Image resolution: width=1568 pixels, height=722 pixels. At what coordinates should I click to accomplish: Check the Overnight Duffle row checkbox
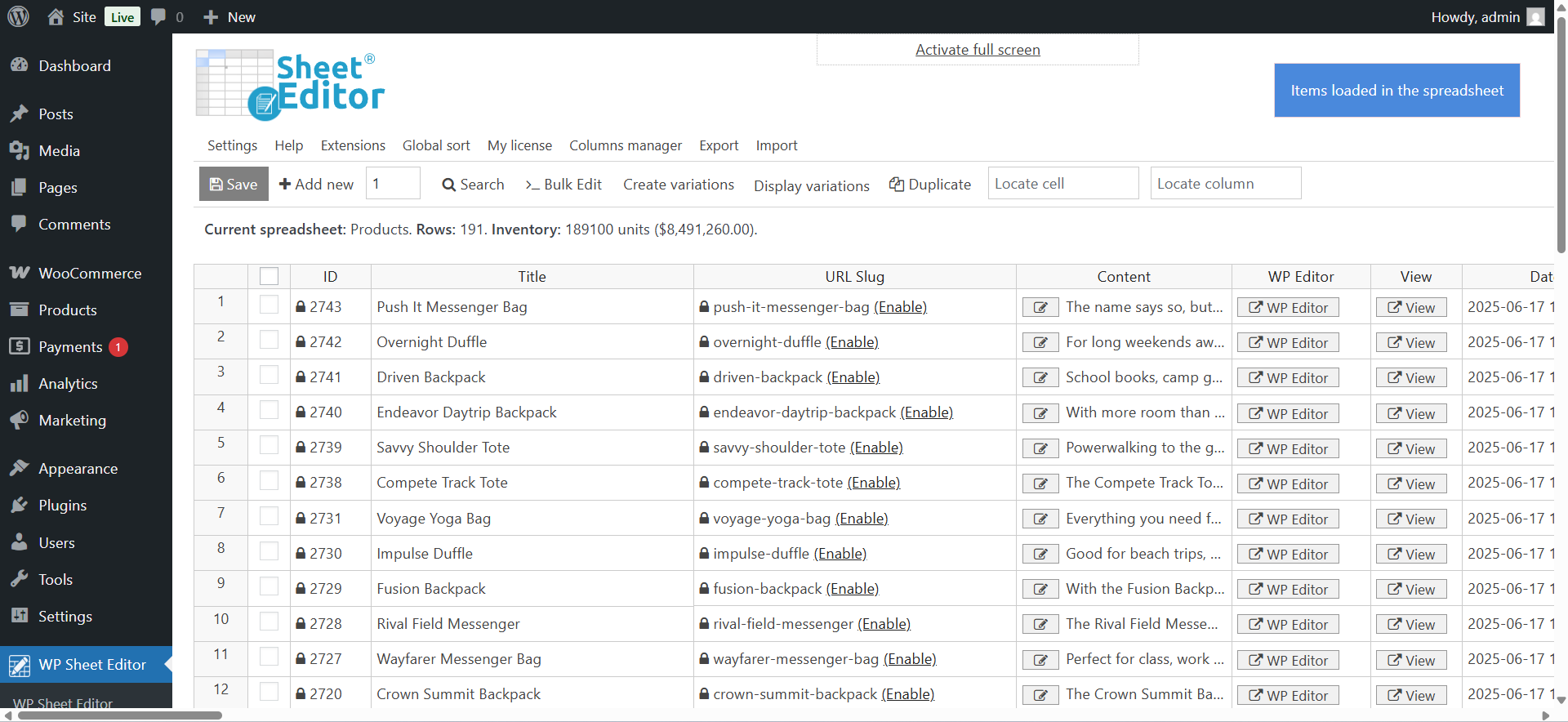(269, 341)
